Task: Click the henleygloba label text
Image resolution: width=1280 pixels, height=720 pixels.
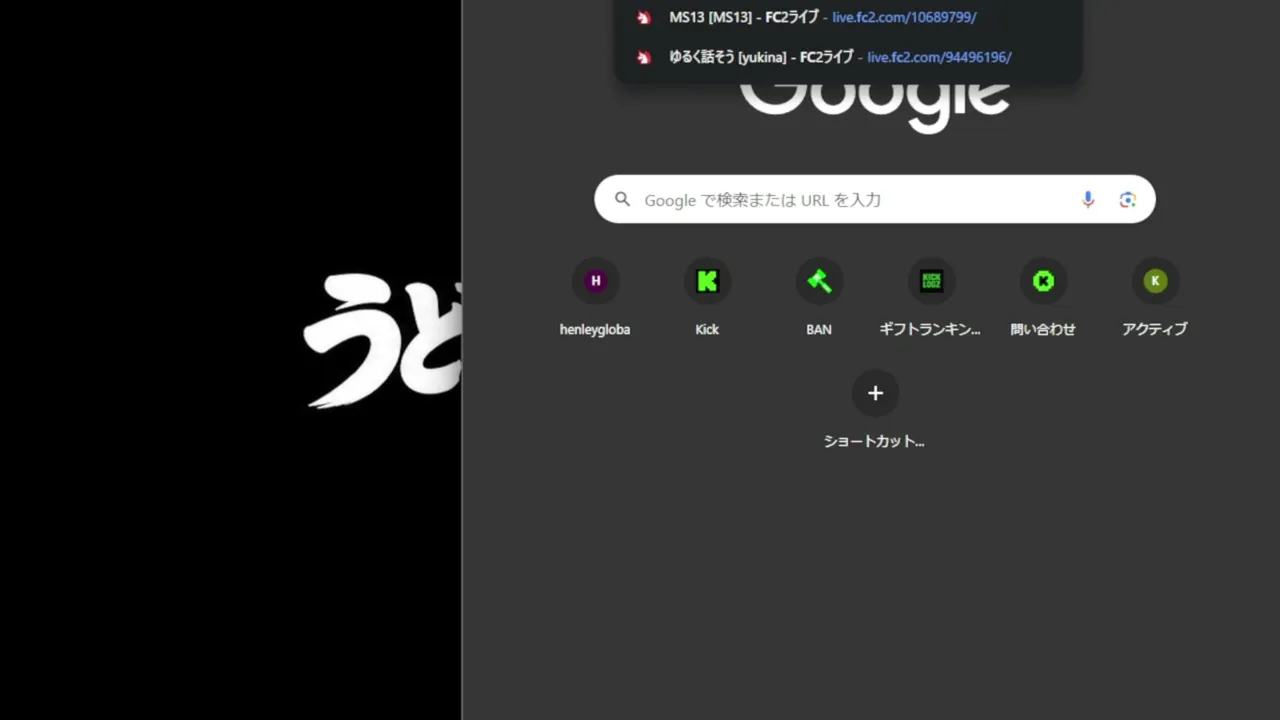Action: pos(595,329)
